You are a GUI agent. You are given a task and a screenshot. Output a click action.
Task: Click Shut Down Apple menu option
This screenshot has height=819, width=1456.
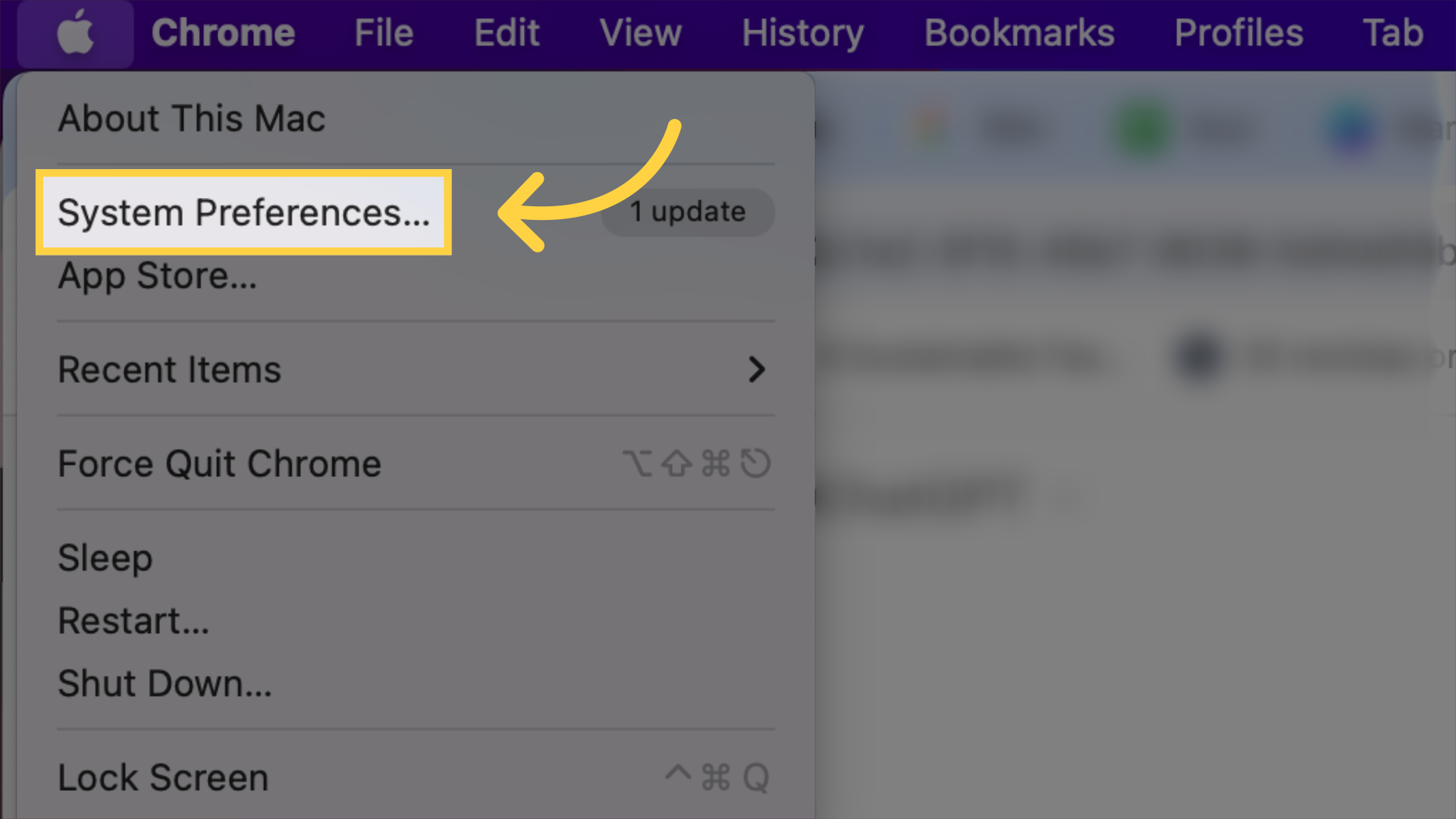165,684
